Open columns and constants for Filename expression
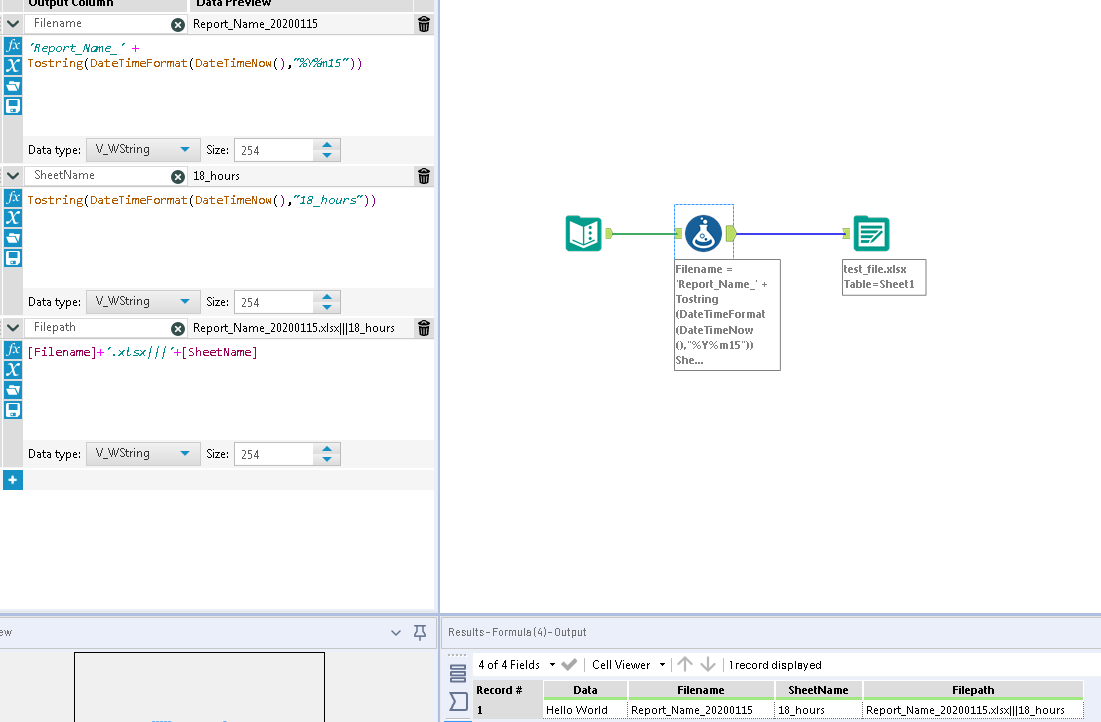1101x722 pixels. (13, 66)
